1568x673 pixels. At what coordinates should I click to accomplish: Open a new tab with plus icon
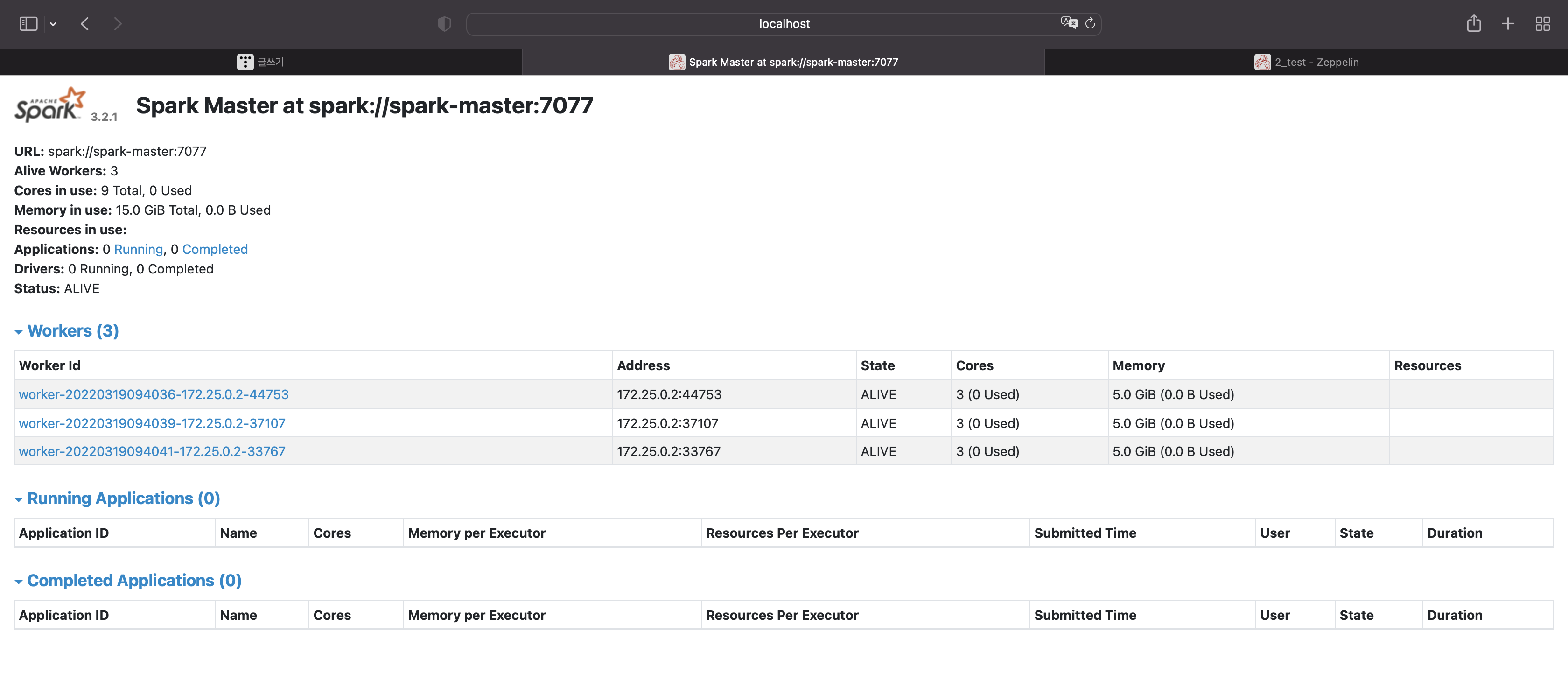1508,24
